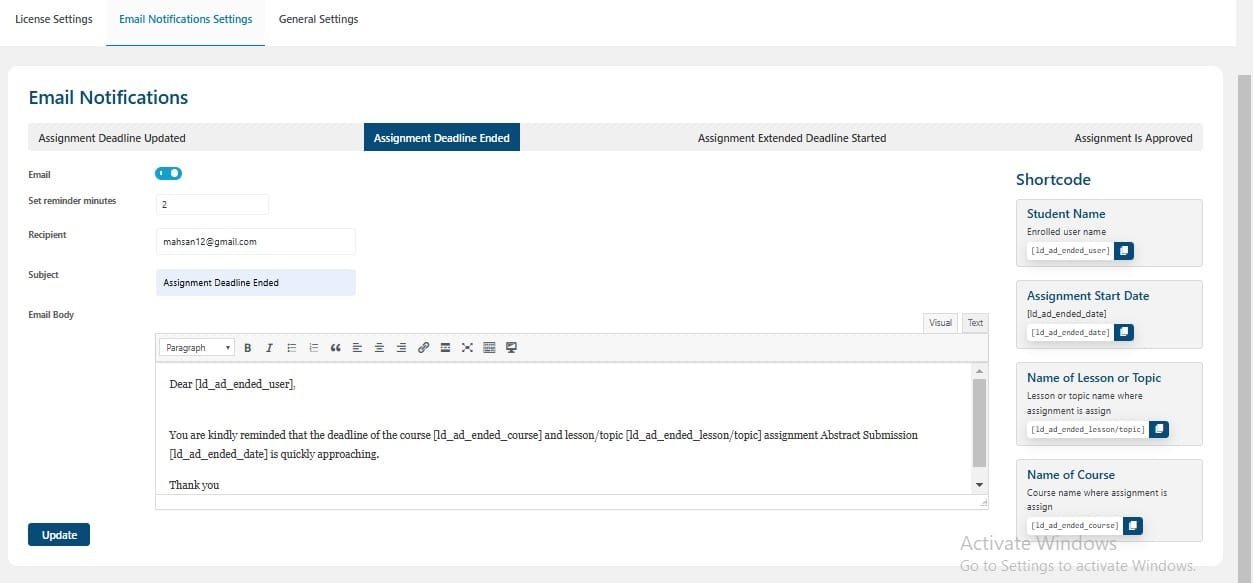Apply blockquote formatting
The height and width of the screenshot is (583, 1253).
tap(336, 348)
